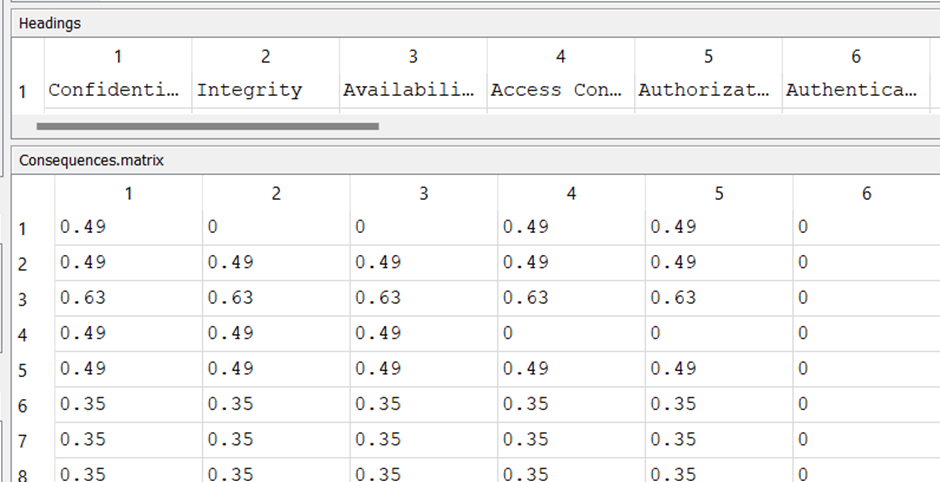Screen dimensions: 940x482
Task: Click matrix row 2, column 6 cell '0'
Action: point(866,263)
